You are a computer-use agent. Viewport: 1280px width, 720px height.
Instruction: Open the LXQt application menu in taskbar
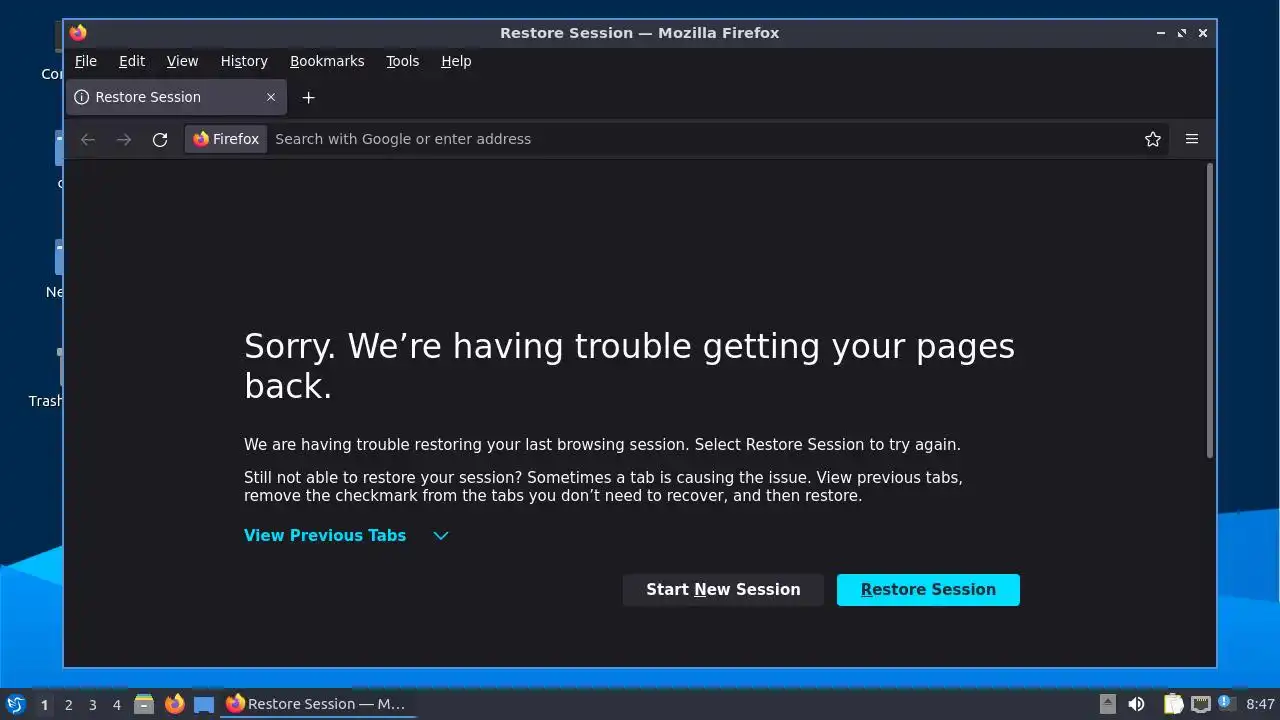point(15,704)
